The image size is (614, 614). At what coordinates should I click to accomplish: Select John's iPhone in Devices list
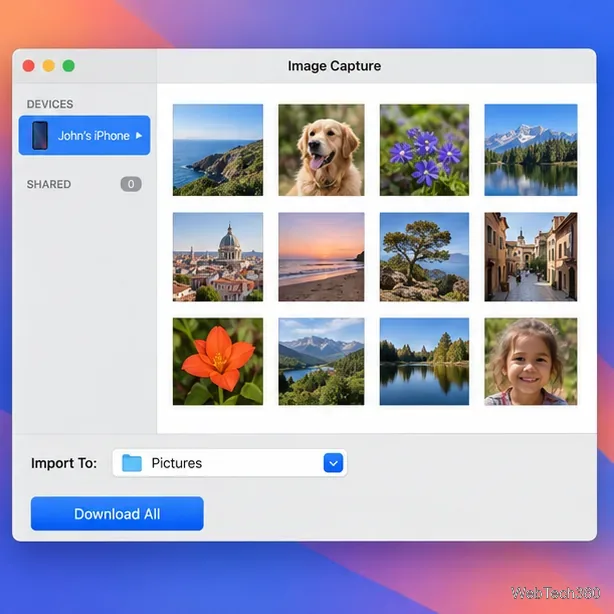point(84,135)
